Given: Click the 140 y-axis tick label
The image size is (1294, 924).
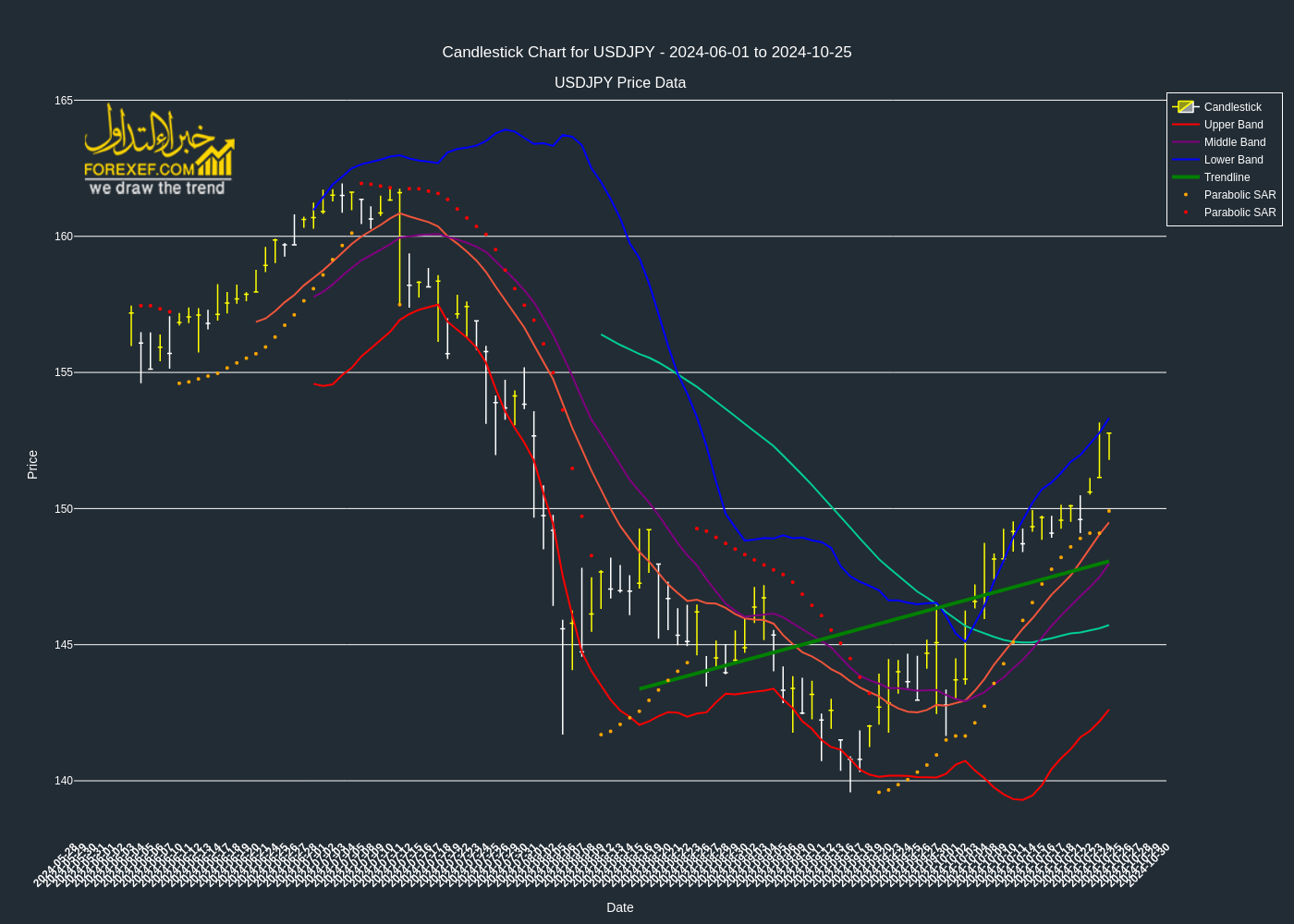Looking at the screenshot, I should (63, 781).
